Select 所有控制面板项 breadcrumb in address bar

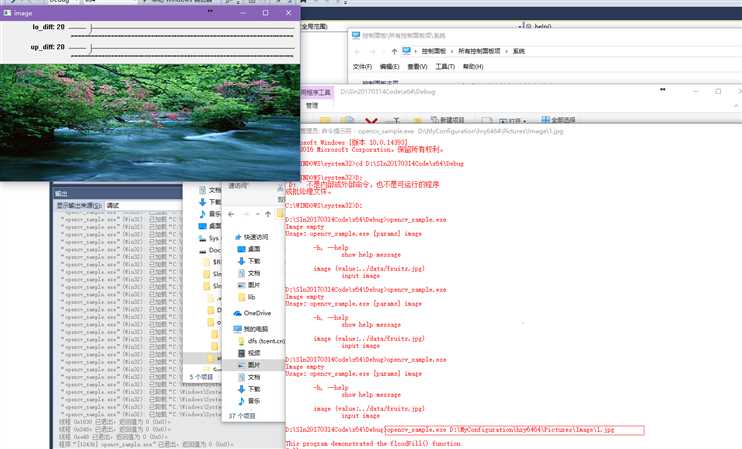[x=479, y=51]
